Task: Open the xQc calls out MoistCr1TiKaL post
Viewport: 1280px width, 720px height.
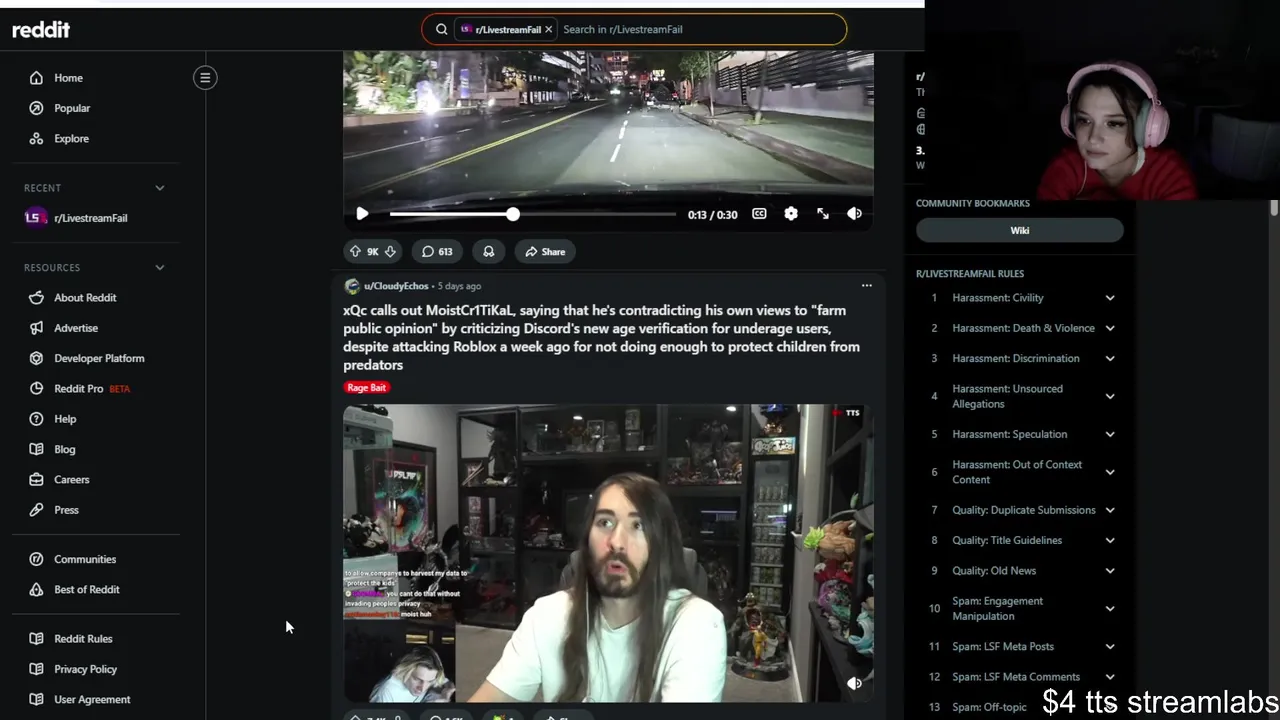Action: coord(601,338)
